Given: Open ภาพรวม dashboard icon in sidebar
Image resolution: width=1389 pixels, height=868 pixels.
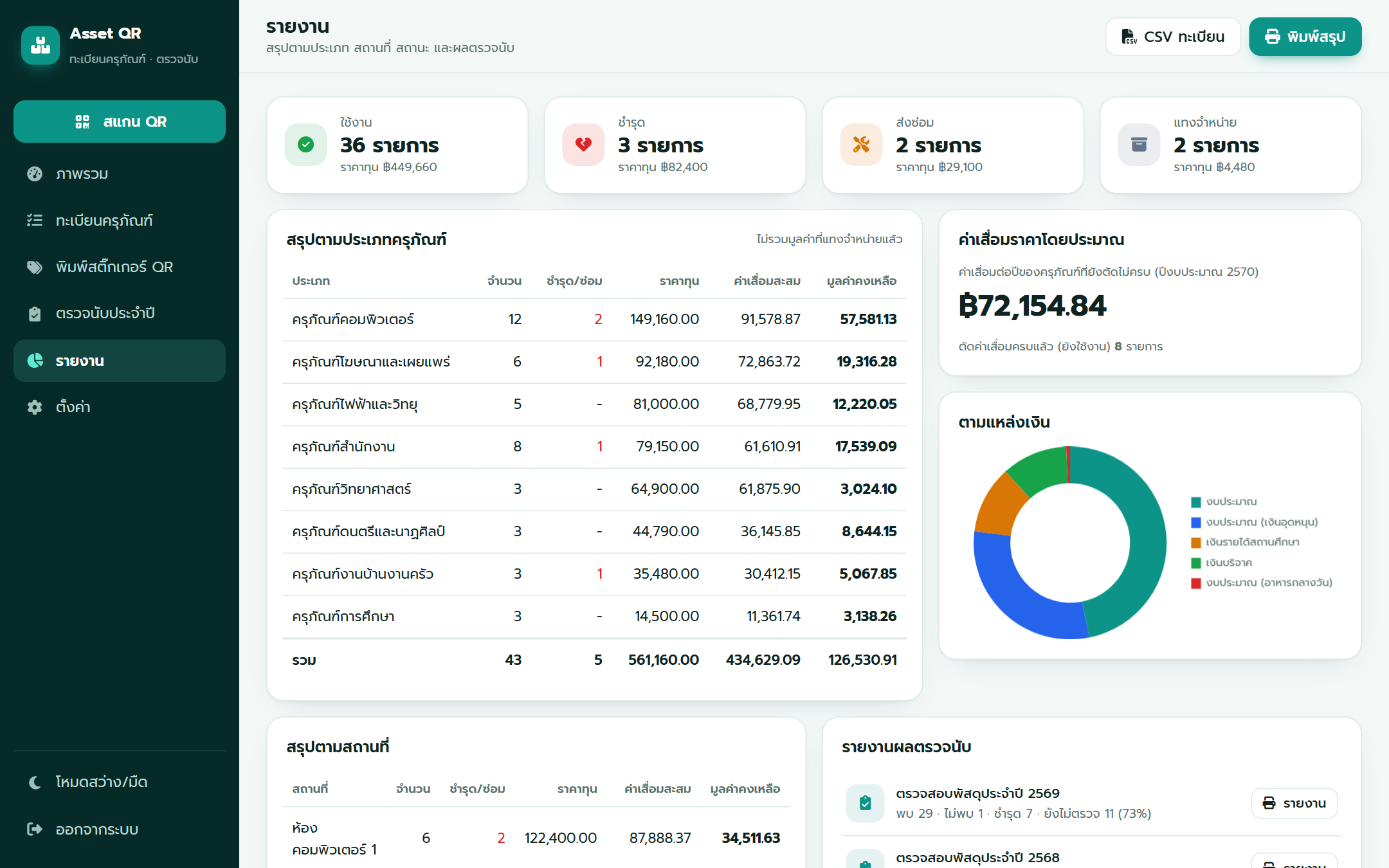Looking at the screenshot, I should [x=35, y=174].
